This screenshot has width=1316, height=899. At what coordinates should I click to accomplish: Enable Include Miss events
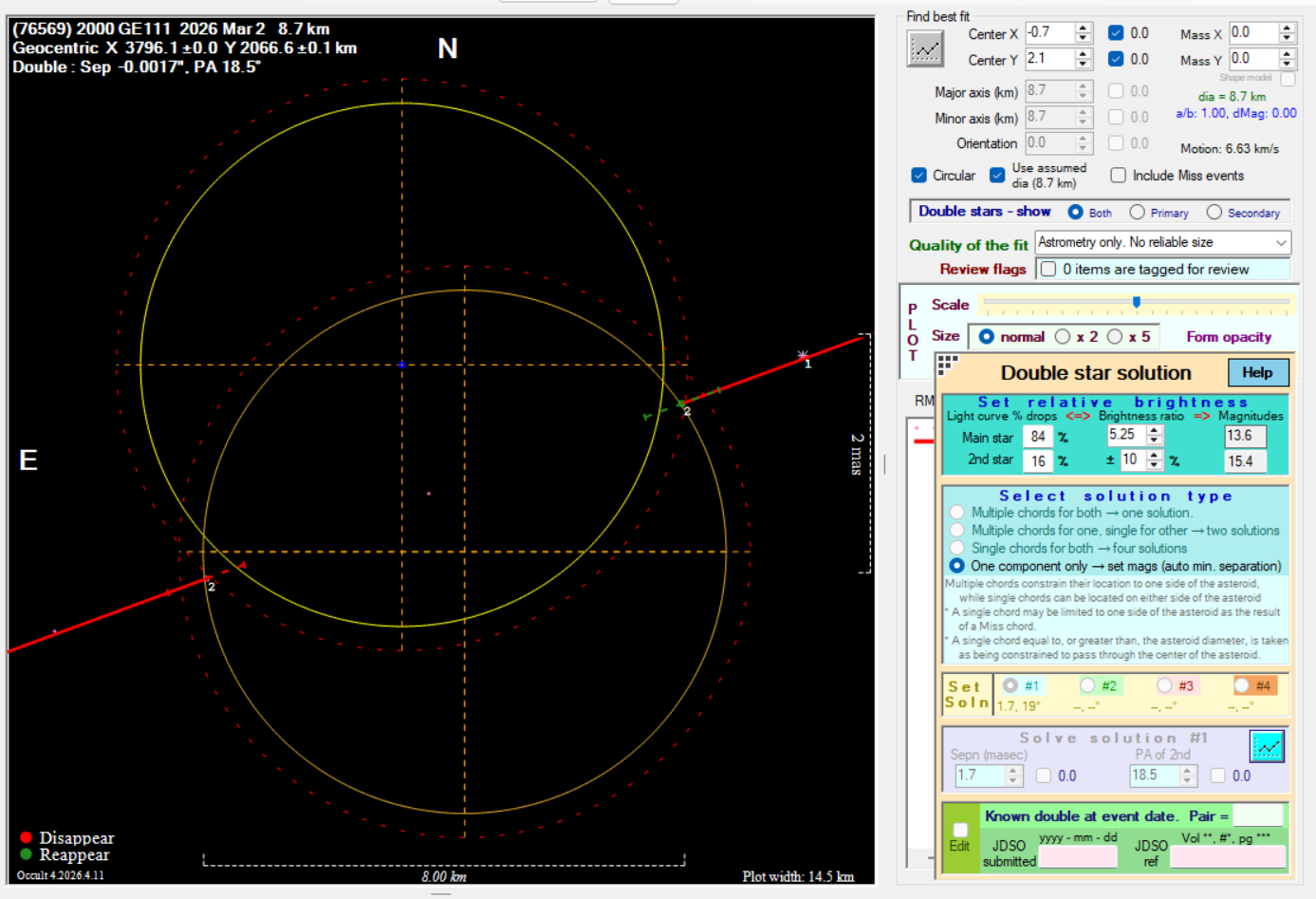click(1119, 176)
